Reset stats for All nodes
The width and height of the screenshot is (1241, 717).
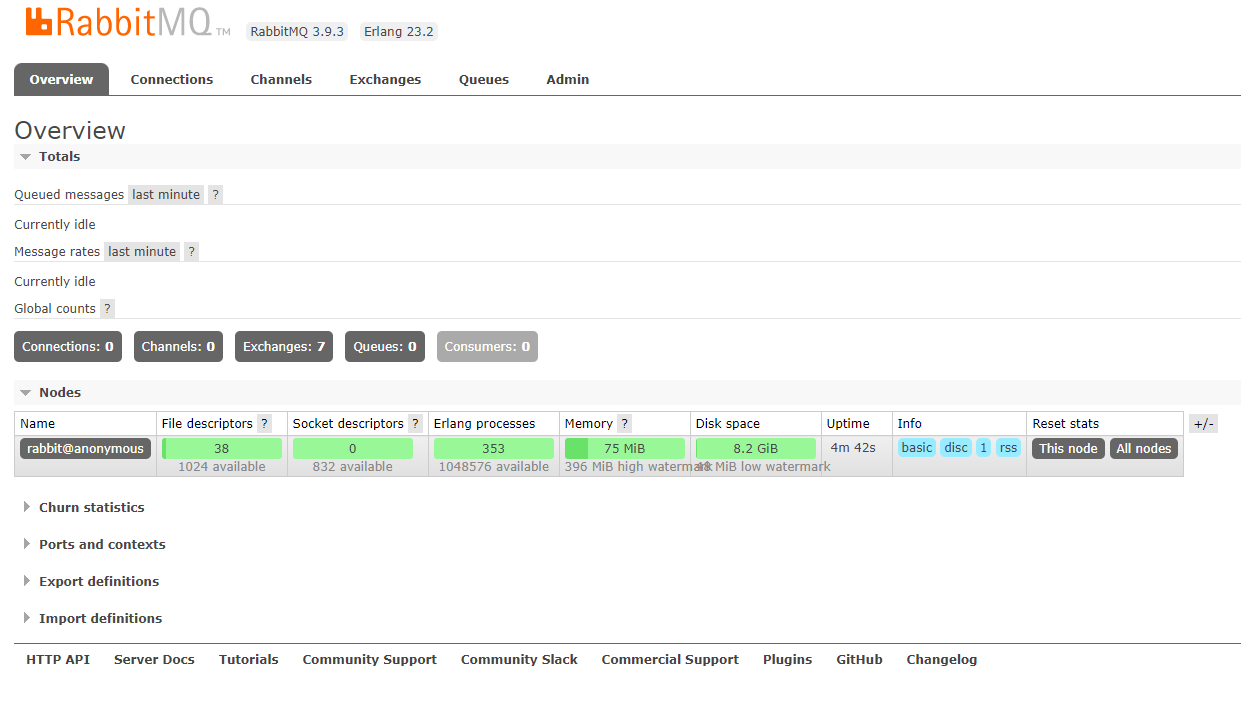point(1144,449)
